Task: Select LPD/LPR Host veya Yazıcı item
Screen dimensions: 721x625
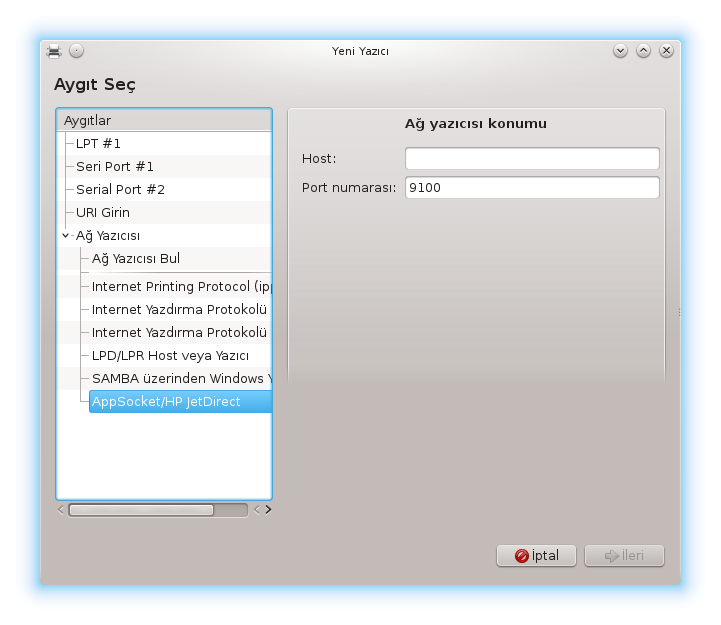Action: coord(181,356)
